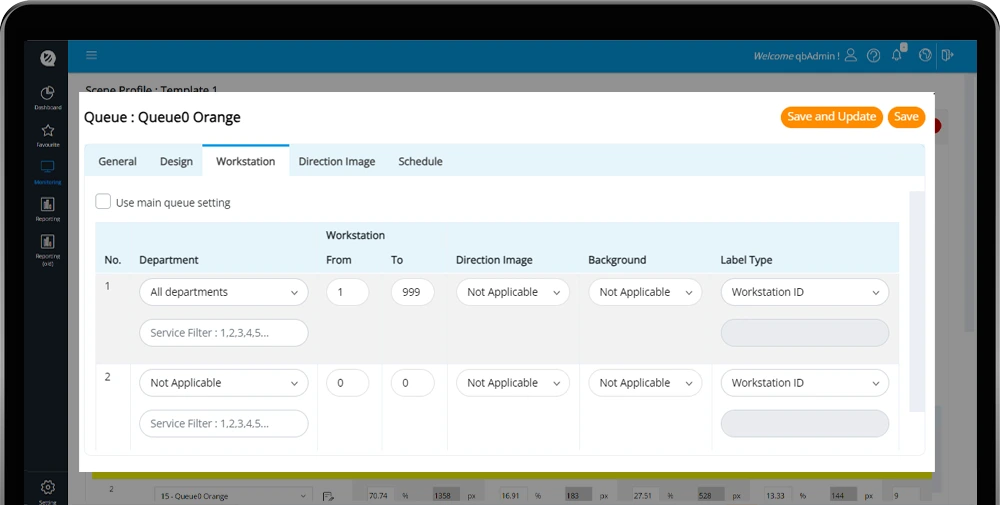The image size is (1000, 505).
Task: Click the hamburger menu icon
Action: [92, 56]
